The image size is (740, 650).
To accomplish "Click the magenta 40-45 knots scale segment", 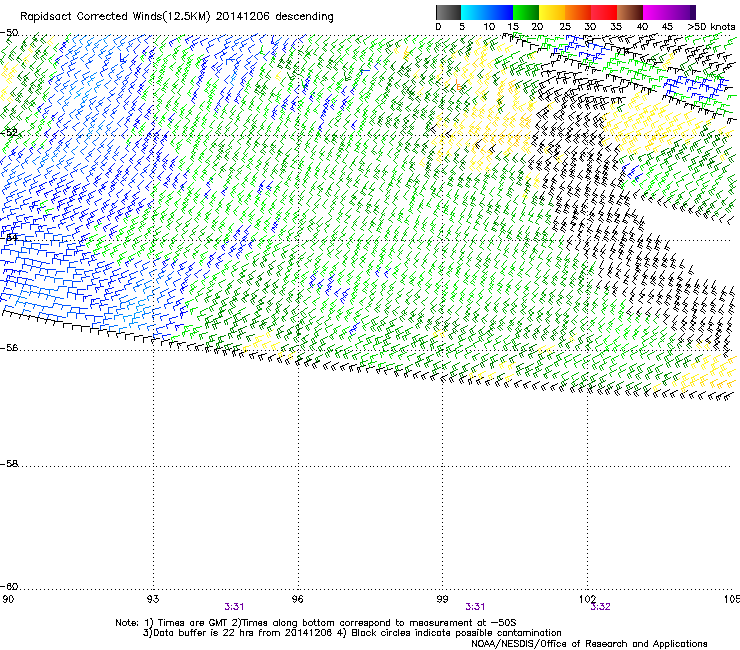I will (x=656, y=12).
